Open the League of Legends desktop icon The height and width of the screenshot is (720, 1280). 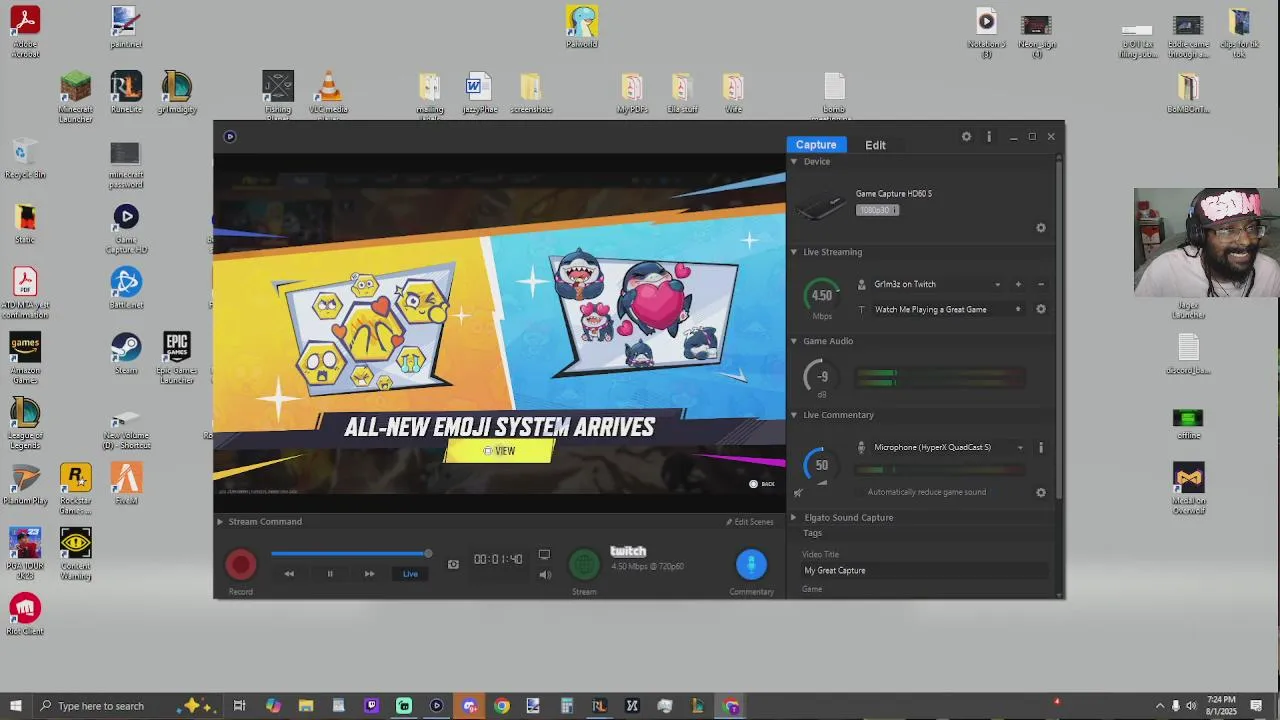(25, 423)
